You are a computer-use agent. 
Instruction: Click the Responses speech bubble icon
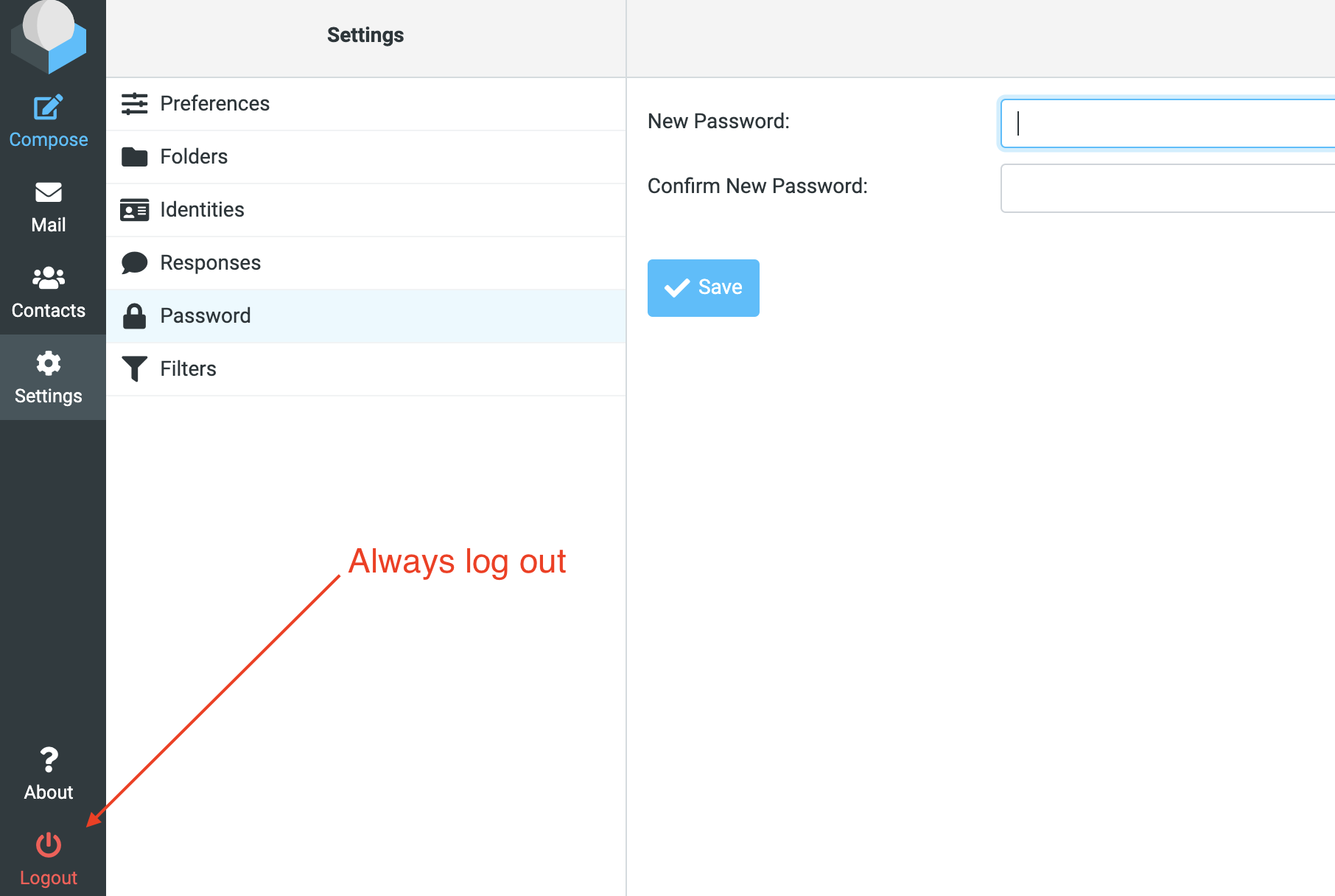(134, 263)
